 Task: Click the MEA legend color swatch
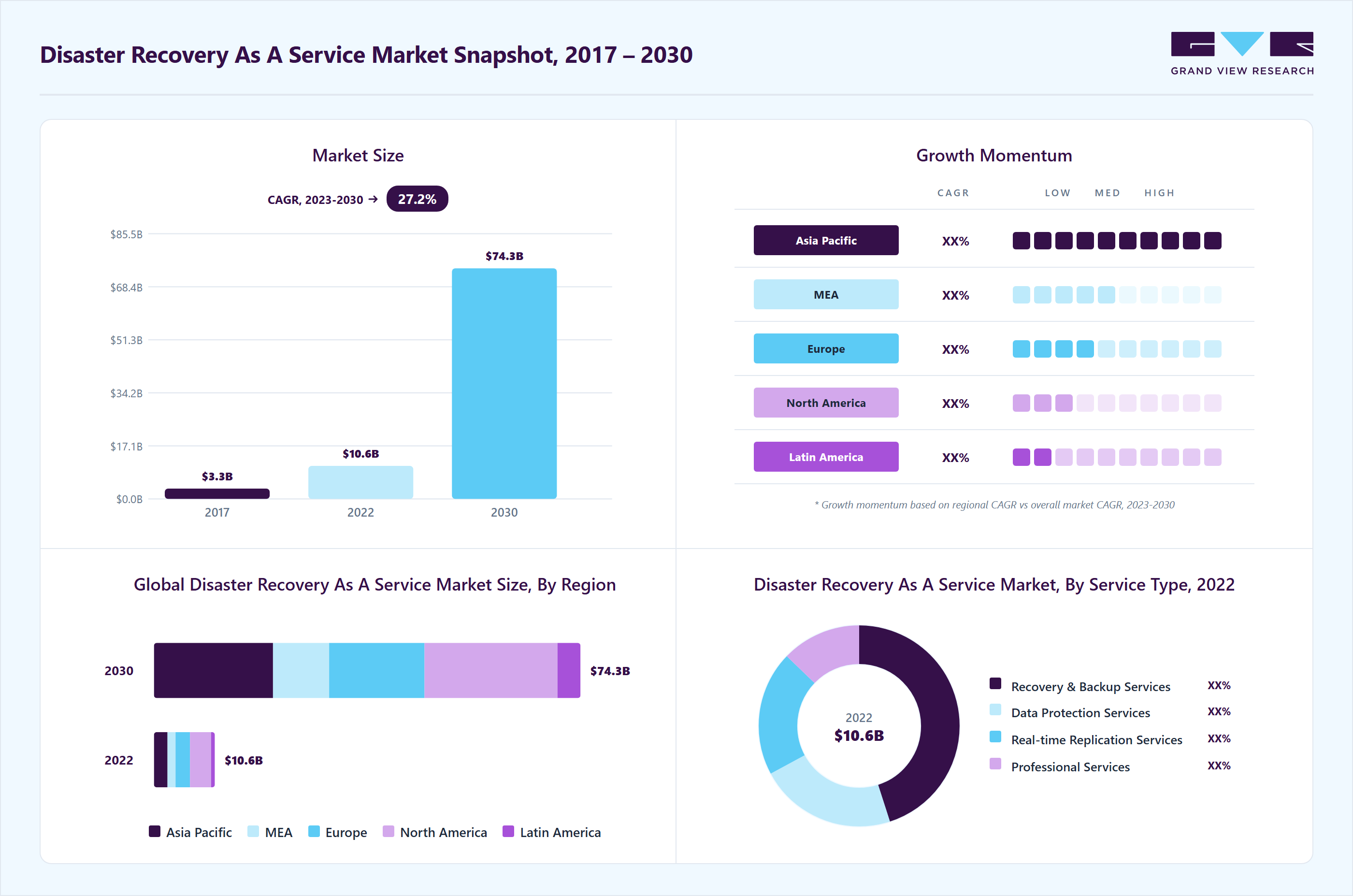pos(253,831)
